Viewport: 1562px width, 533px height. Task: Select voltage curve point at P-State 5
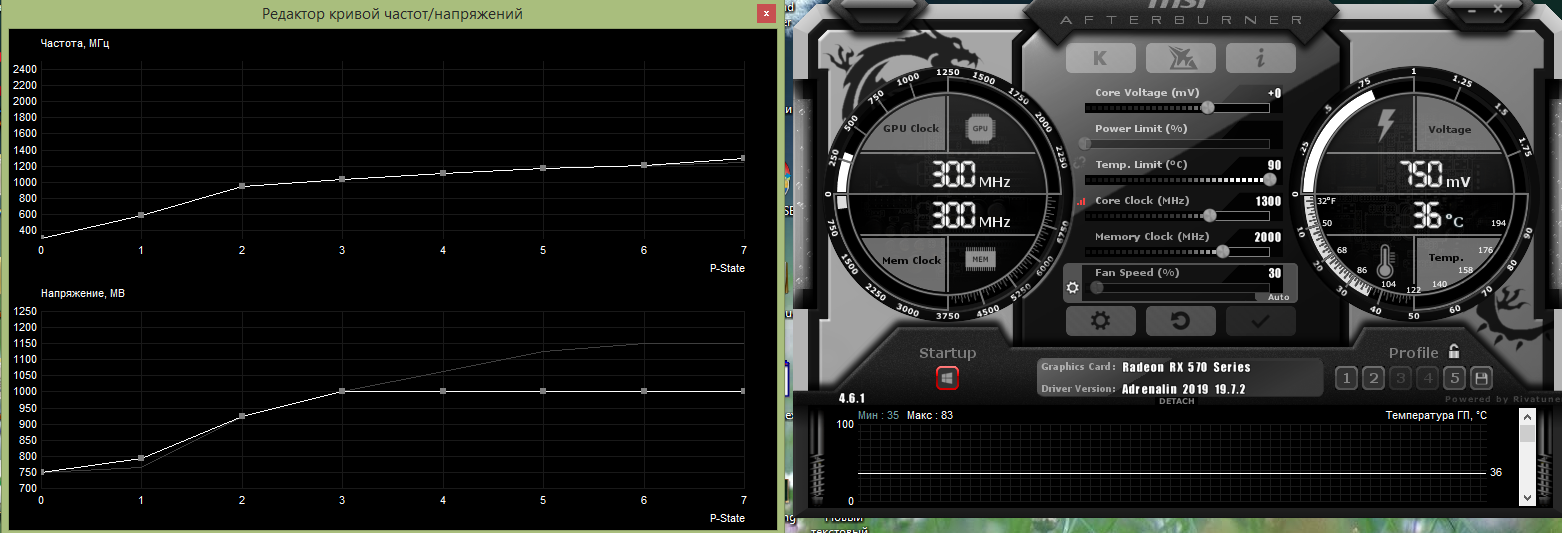tap(543, 391)
